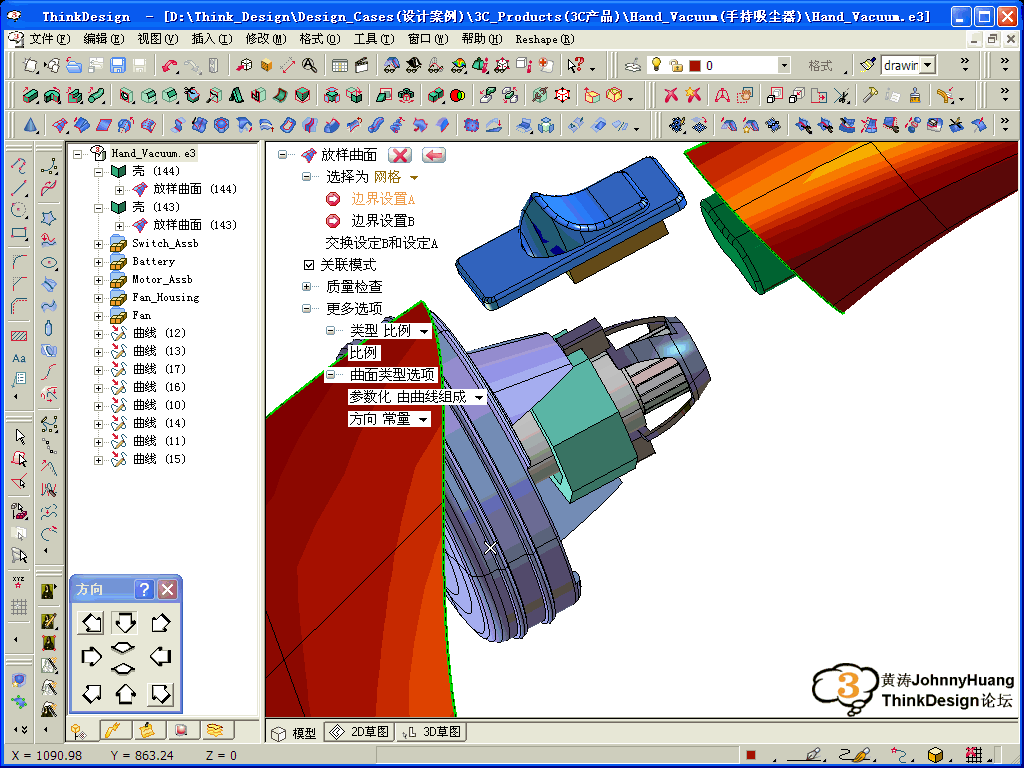Open the drawing style combo box
The image size is (1024, 768).
coord(908,65)
